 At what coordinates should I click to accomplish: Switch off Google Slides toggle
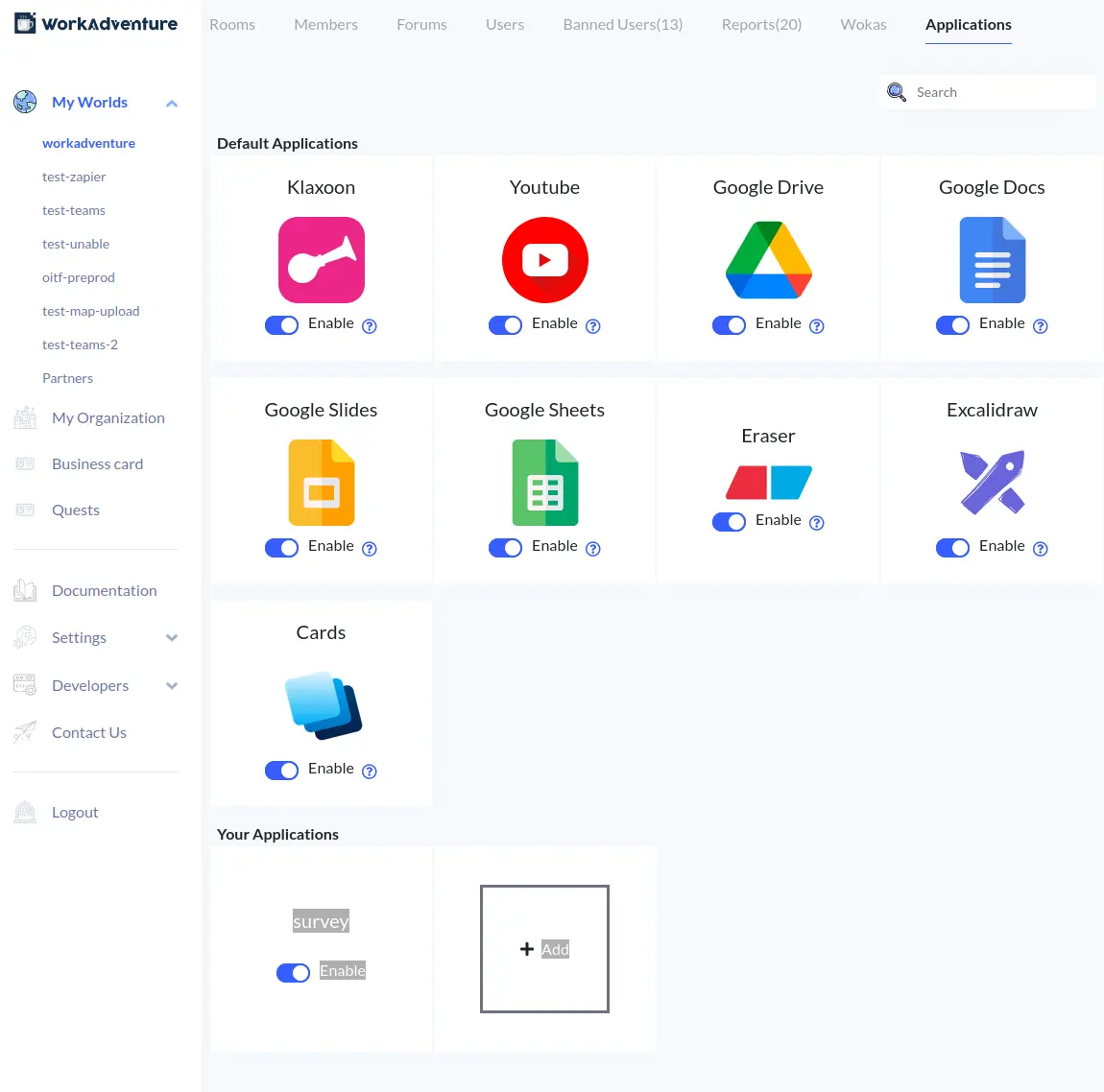tap(281, 547)
